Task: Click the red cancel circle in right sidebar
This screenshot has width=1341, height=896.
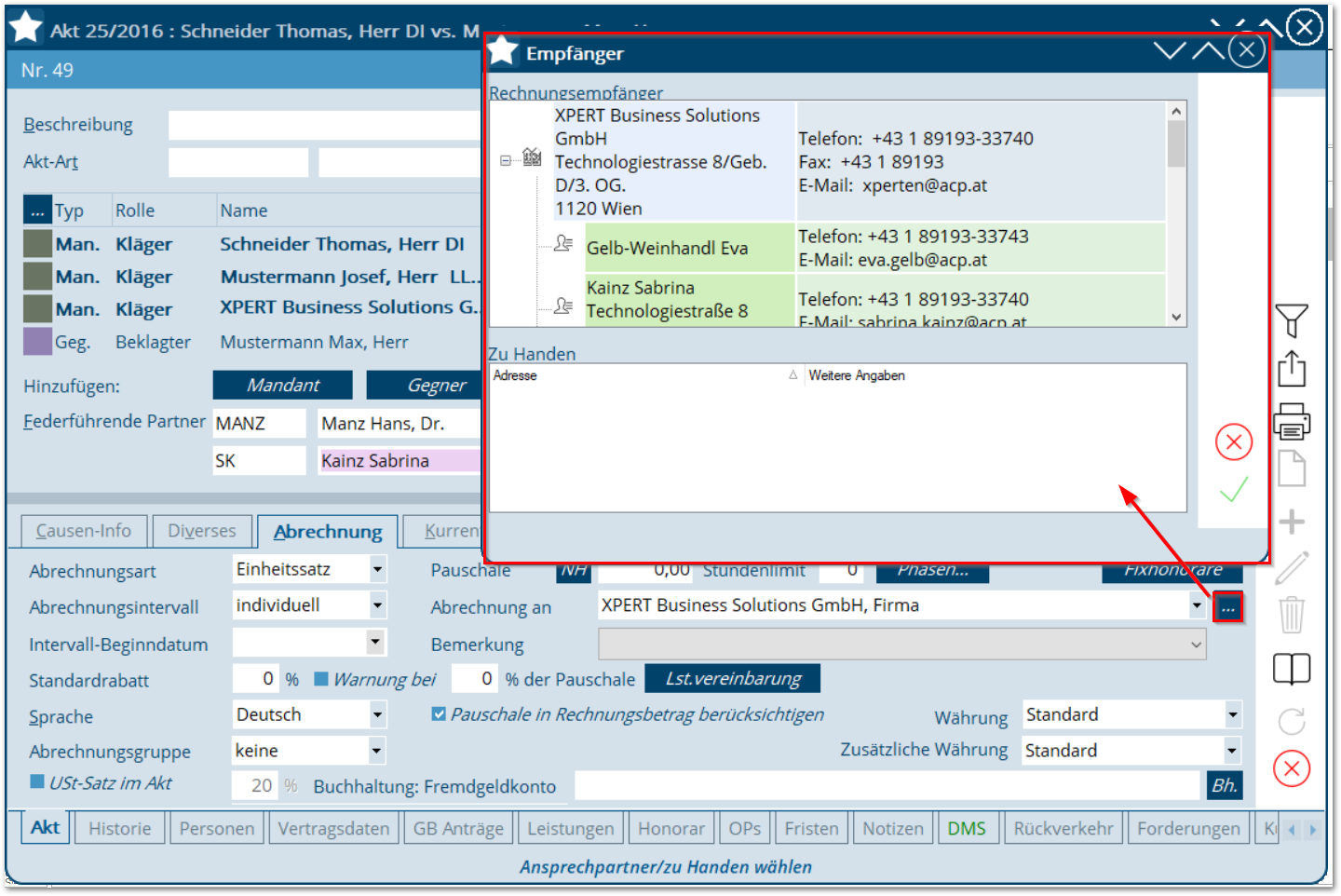Action: [1292, 768]
